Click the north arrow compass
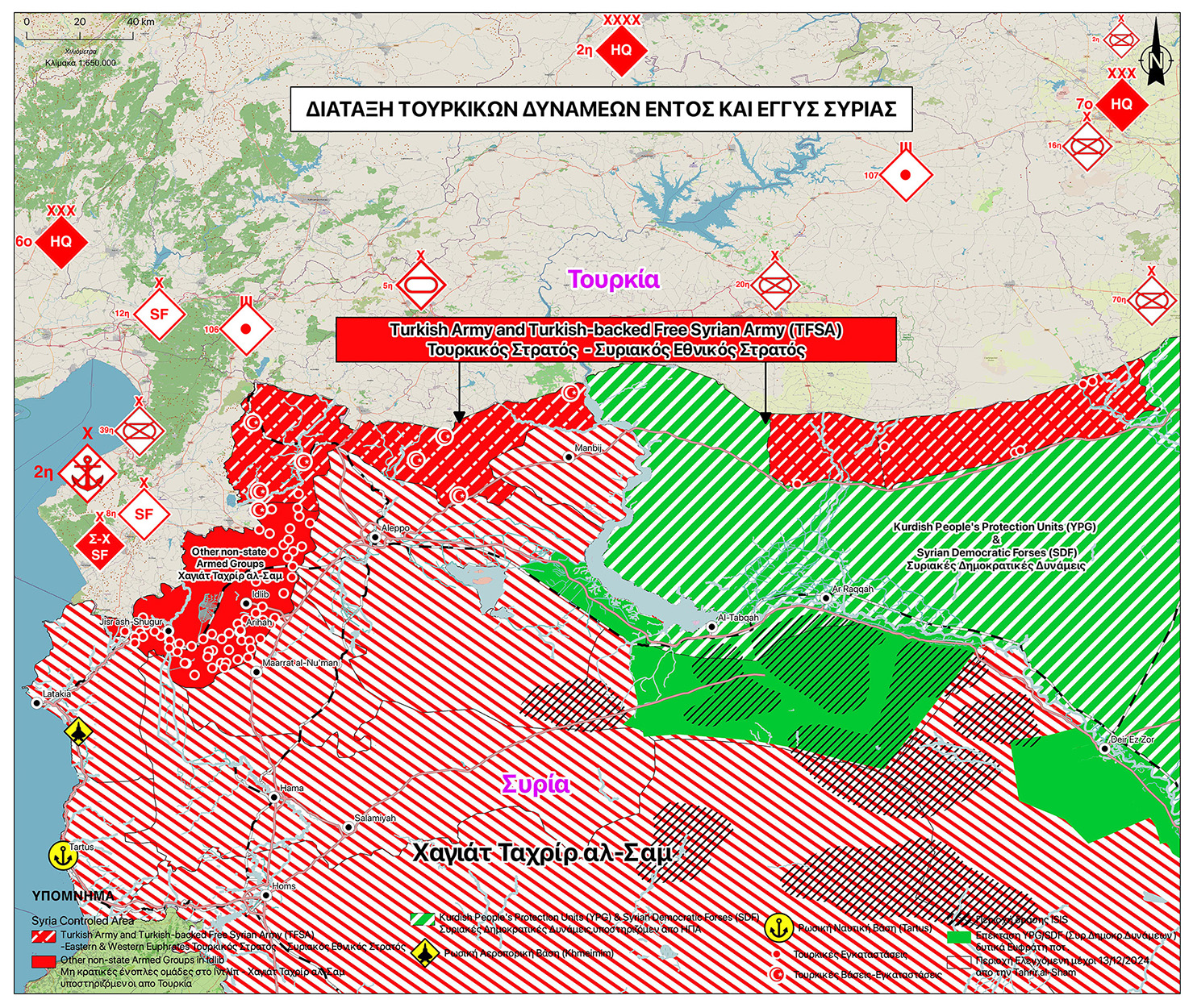 coord(1156,56)
